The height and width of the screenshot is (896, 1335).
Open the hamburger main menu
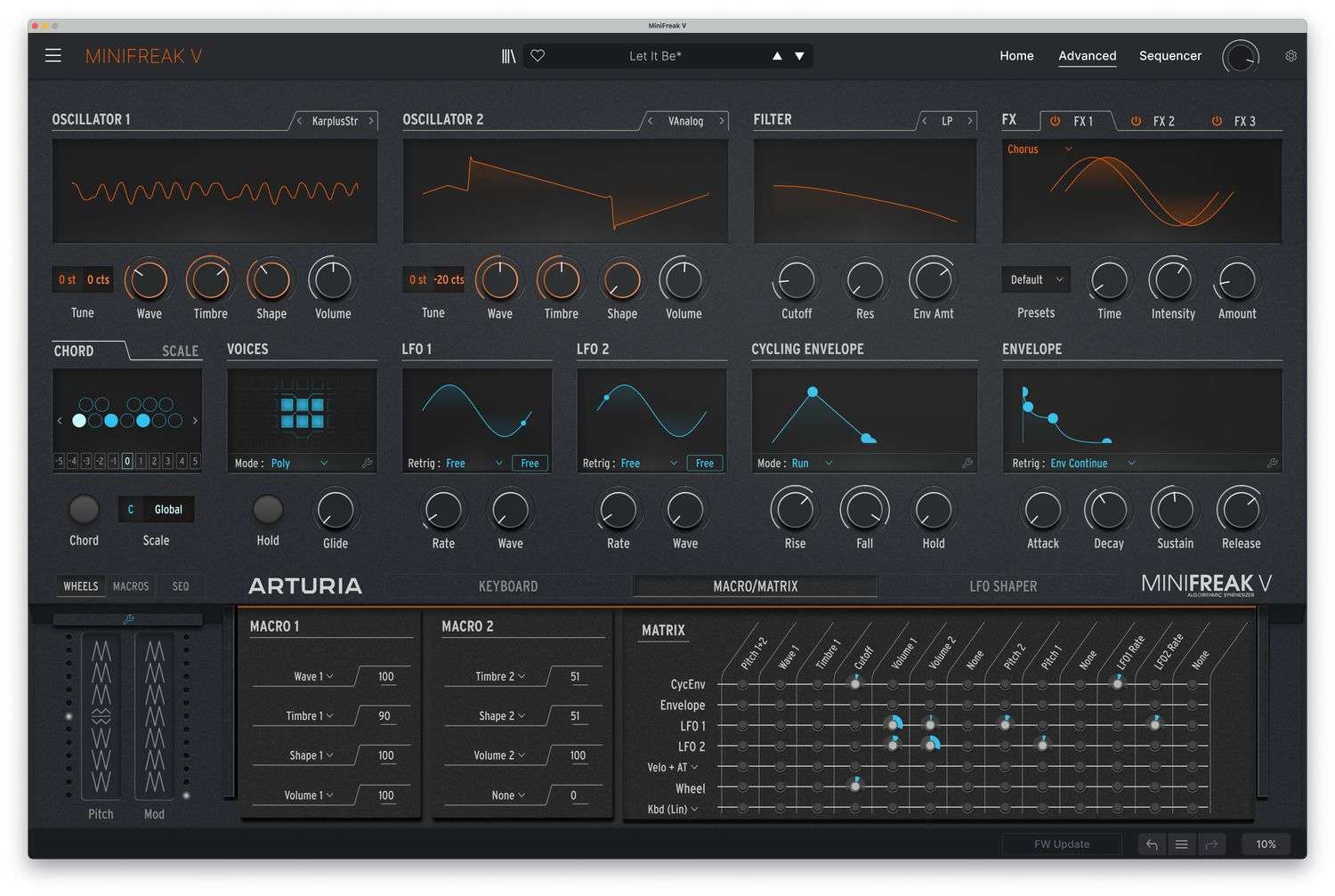[53, 55]
